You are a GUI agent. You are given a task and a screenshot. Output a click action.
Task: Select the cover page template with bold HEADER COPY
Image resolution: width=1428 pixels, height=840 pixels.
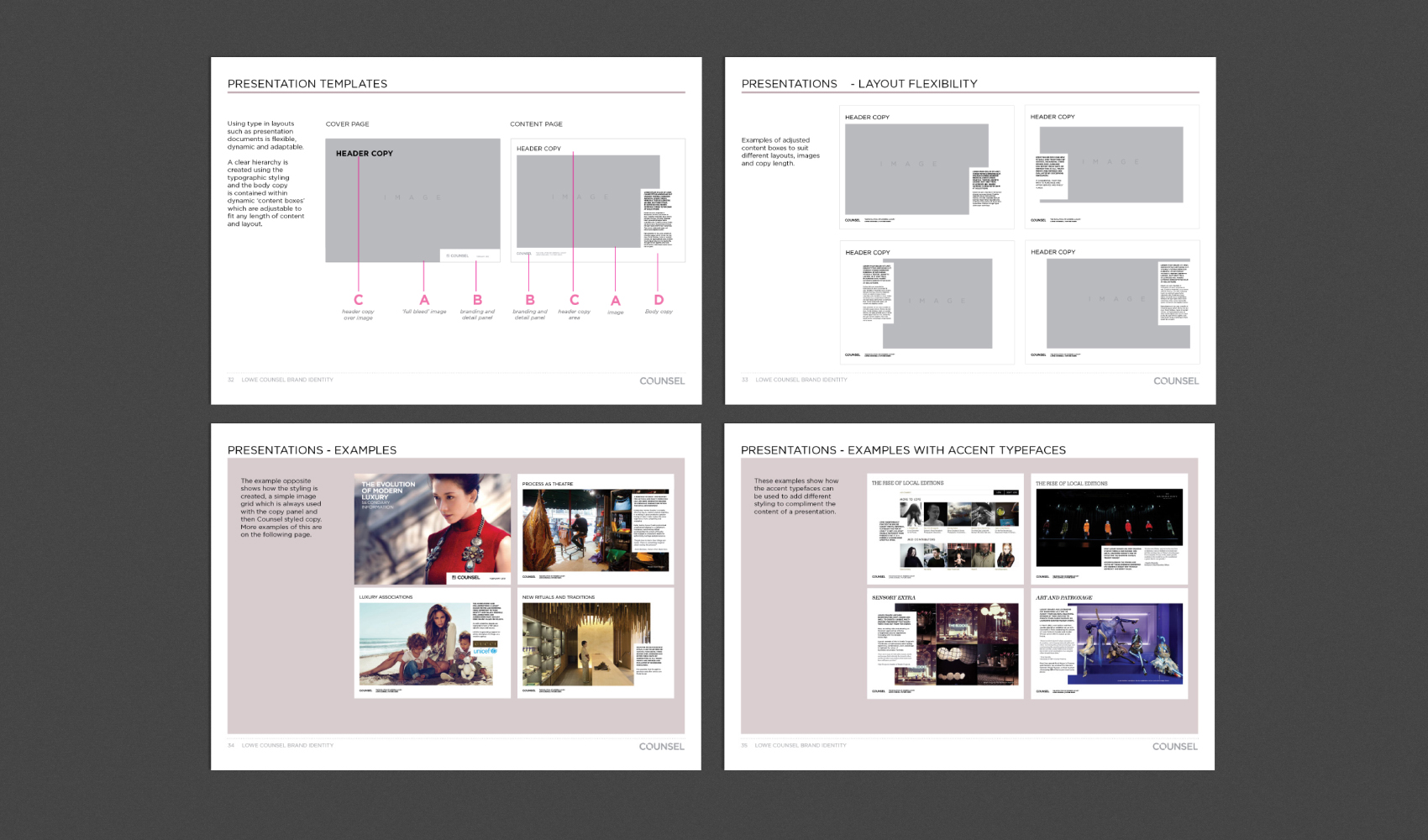pos(412,201)
